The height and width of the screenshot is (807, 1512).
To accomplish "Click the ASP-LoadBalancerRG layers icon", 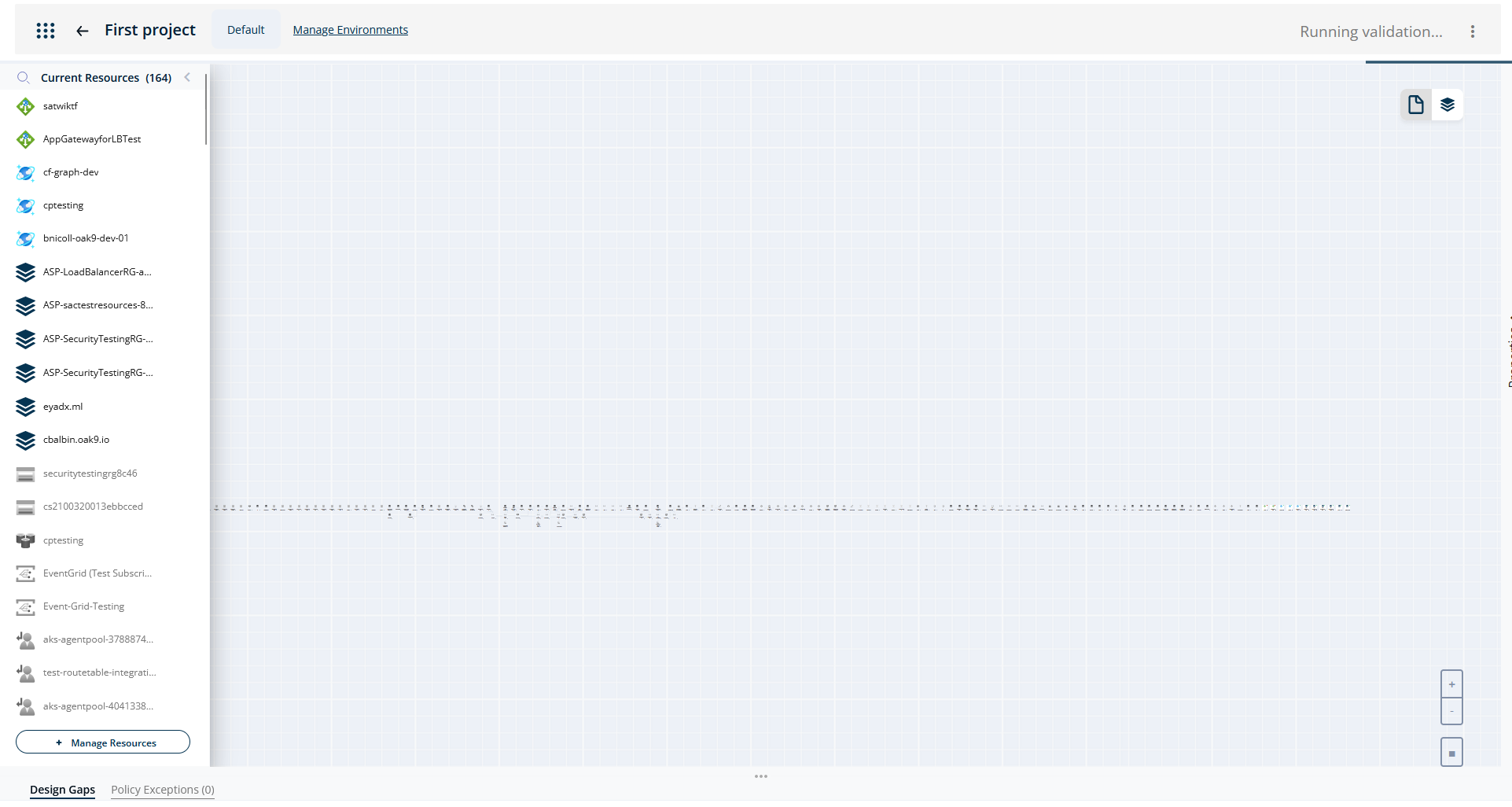I will (26, 272).
